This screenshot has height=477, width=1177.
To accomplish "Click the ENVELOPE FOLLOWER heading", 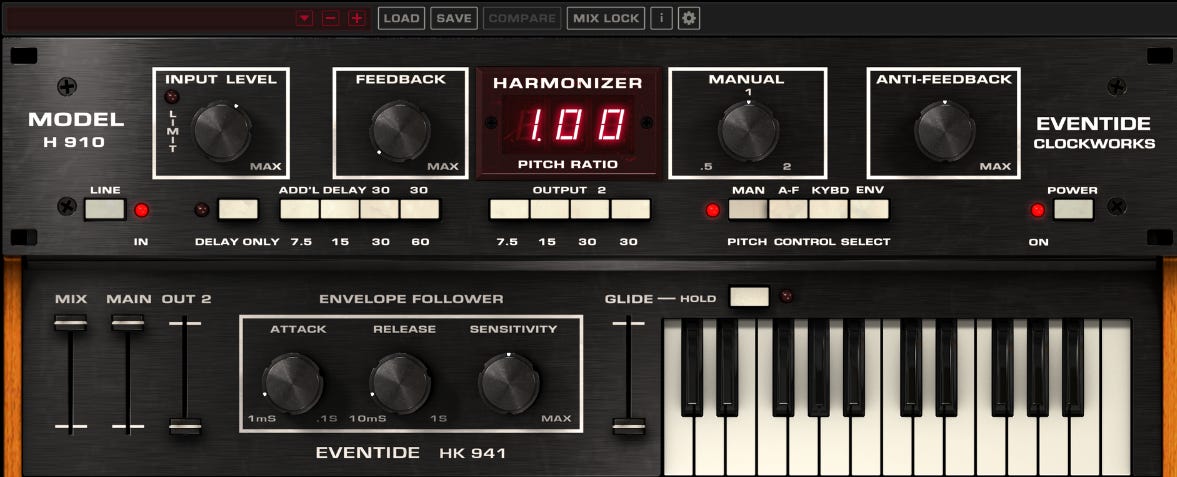I will pyautogui.click(x=411, y=299).
